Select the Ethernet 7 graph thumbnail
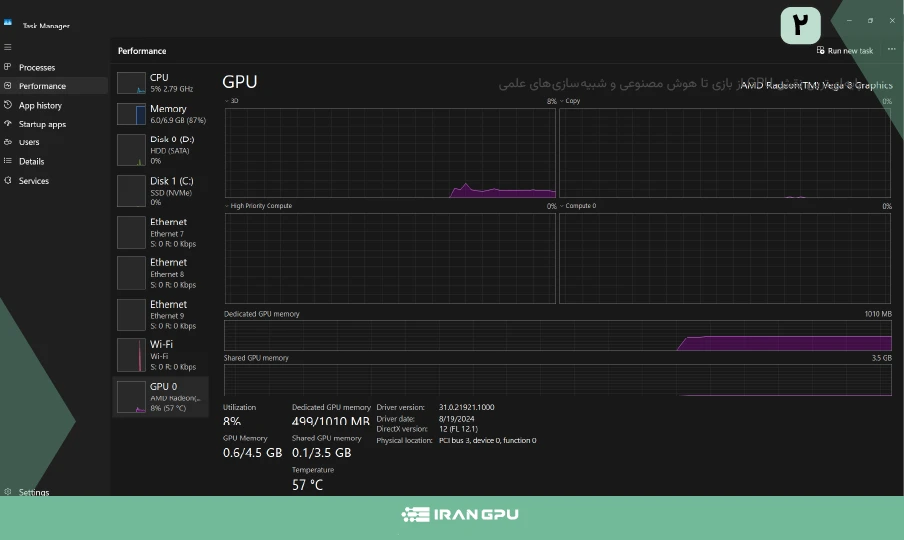 pos(131,232)
